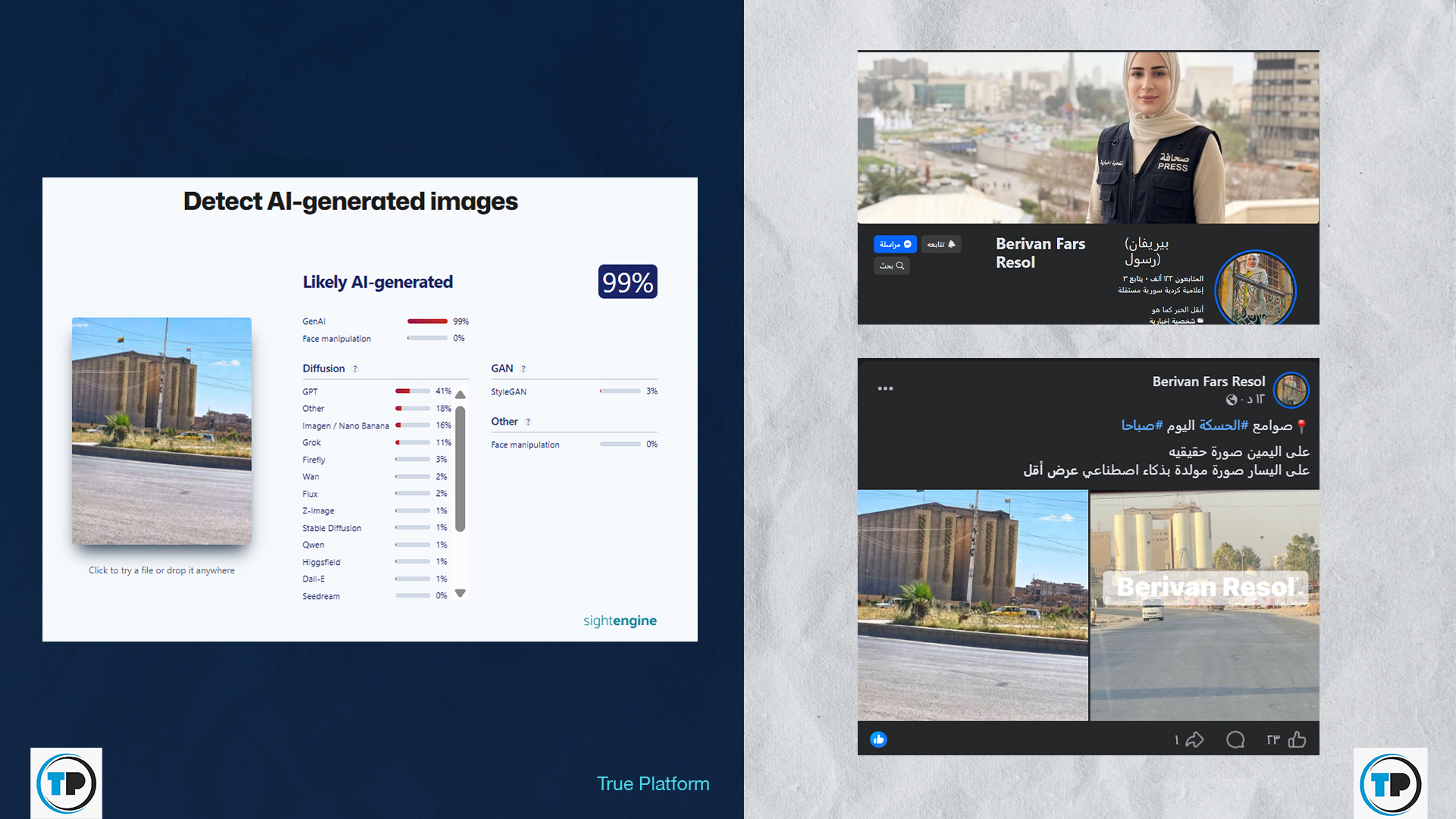Click the page name "Berivan Fars Resol" heading
Screen dimensions: 1456x819
(x=1040, y=253)
